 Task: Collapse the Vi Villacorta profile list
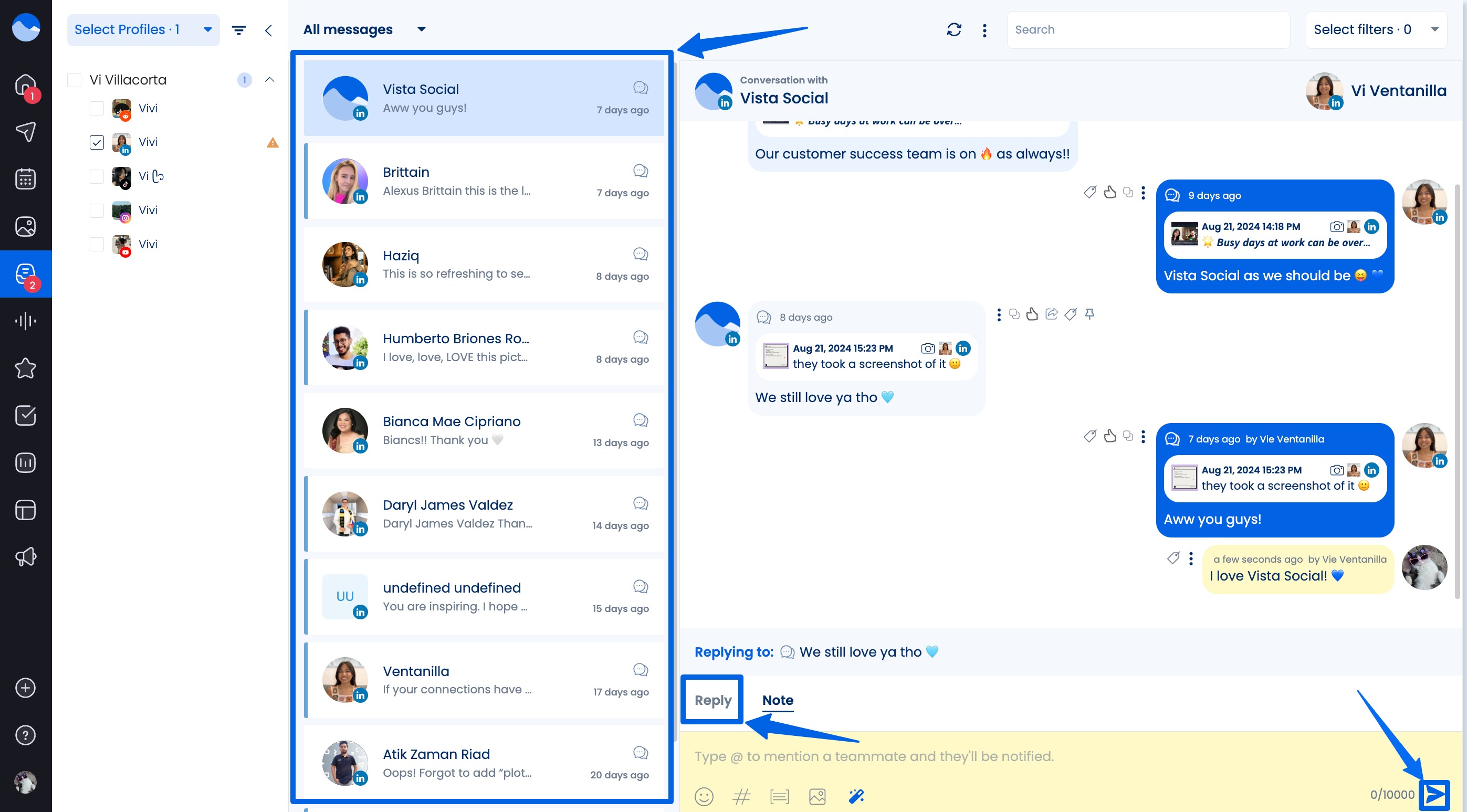(x=270, y=80)
